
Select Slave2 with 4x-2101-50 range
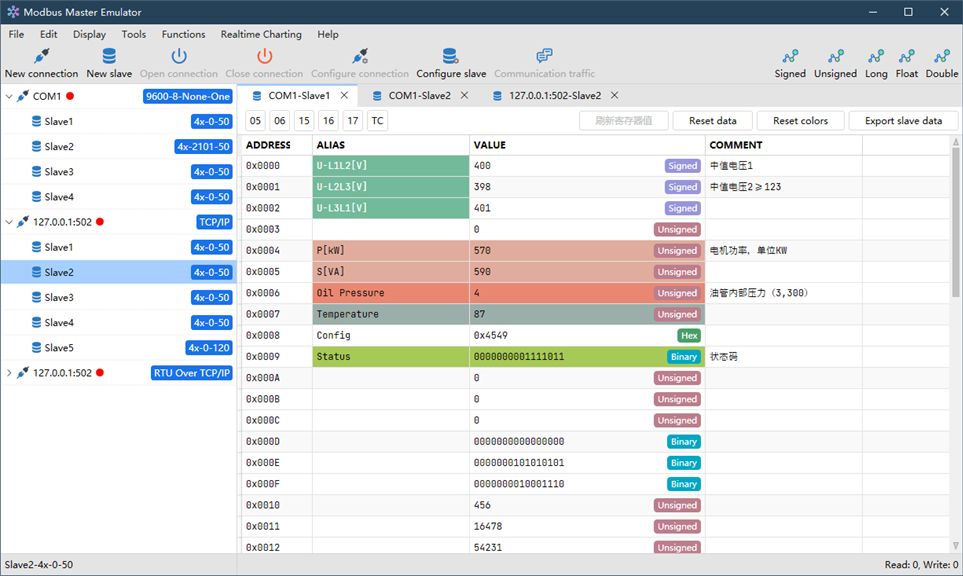point(119,147)
